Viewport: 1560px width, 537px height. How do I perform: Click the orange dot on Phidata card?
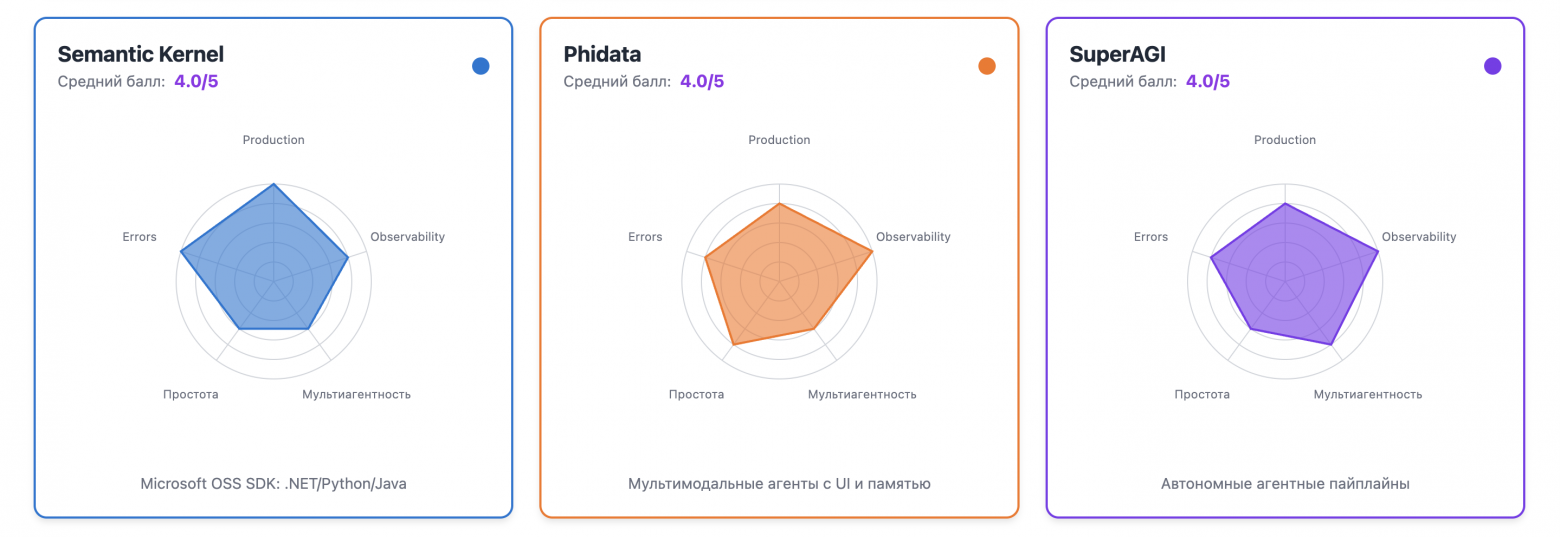(x=987, y=66)
